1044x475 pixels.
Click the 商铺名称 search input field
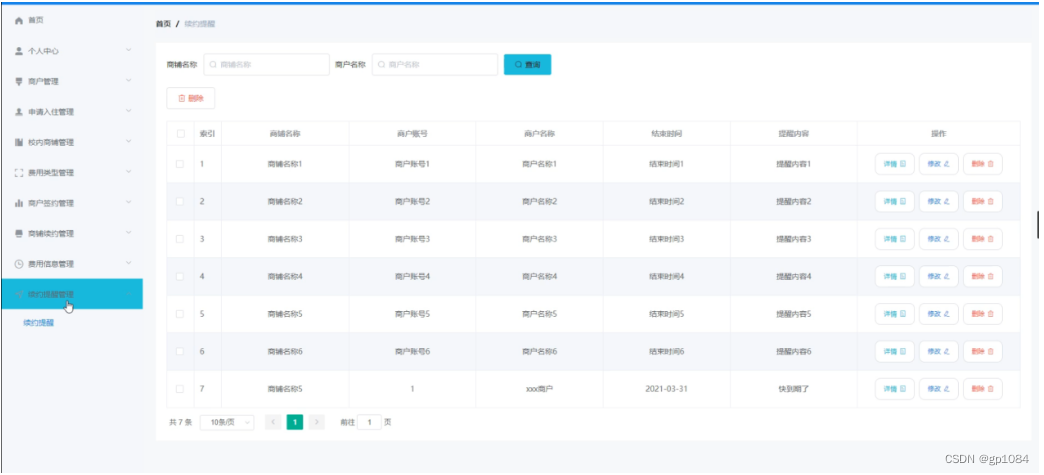tap(266, 65)
